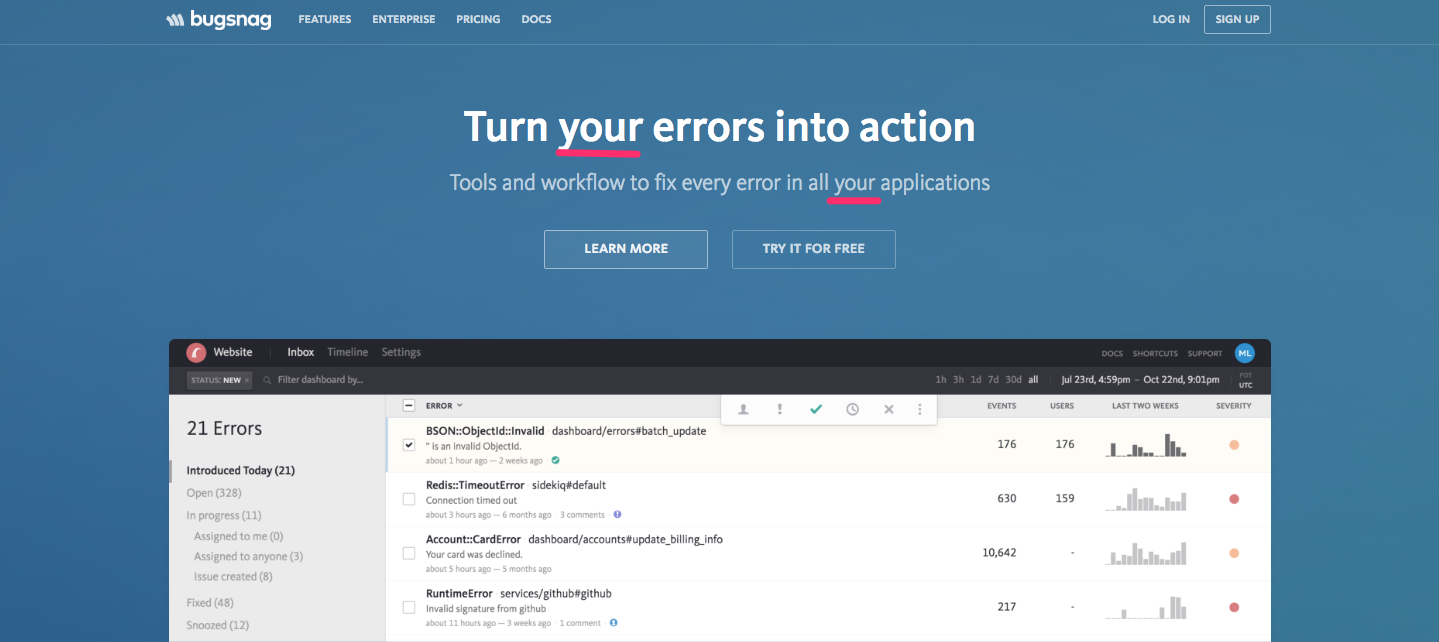
Task: Open '3 comments' on the Redis::TimeoutError row
Action: point(582,515)
